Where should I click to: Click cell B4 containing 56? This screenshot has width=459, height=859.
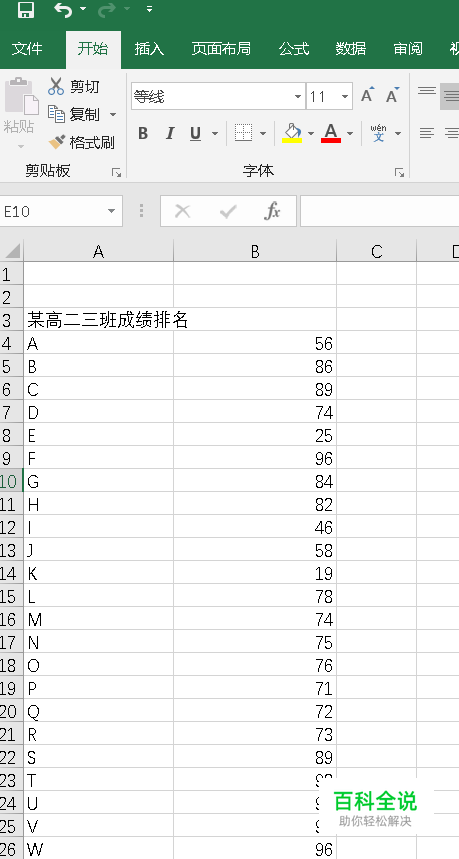[x=255, y=343]
